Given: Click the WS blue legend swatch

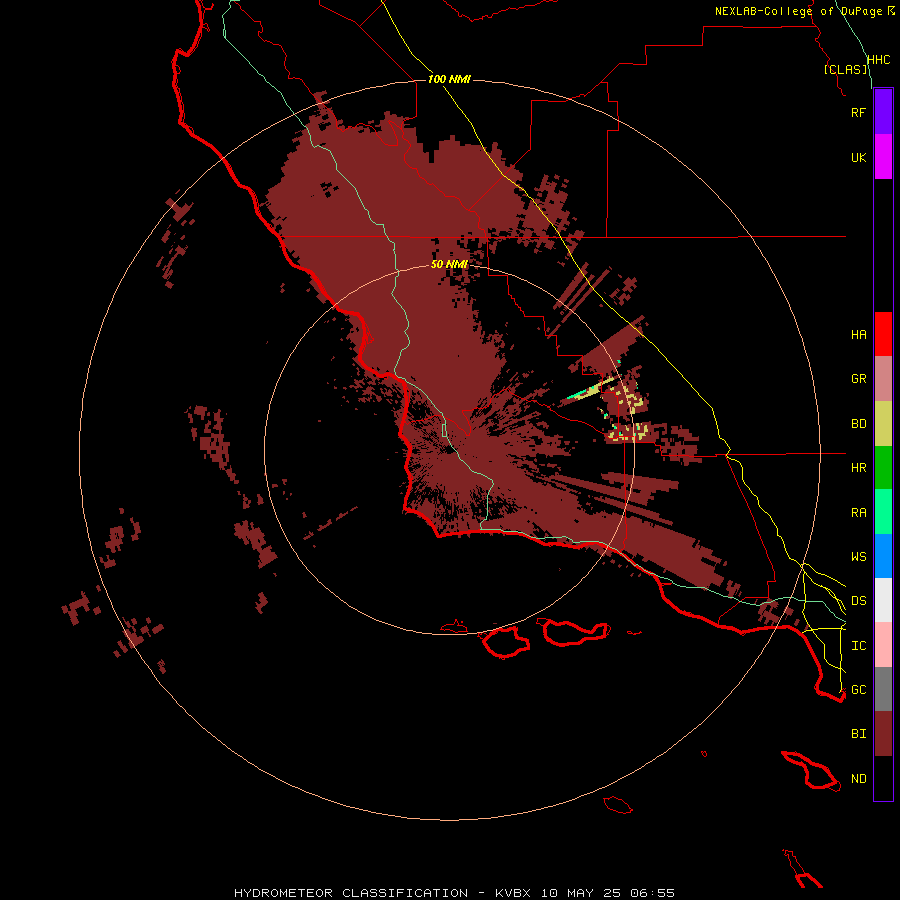Looking at the screenshot, I should (x=883, y=556).
